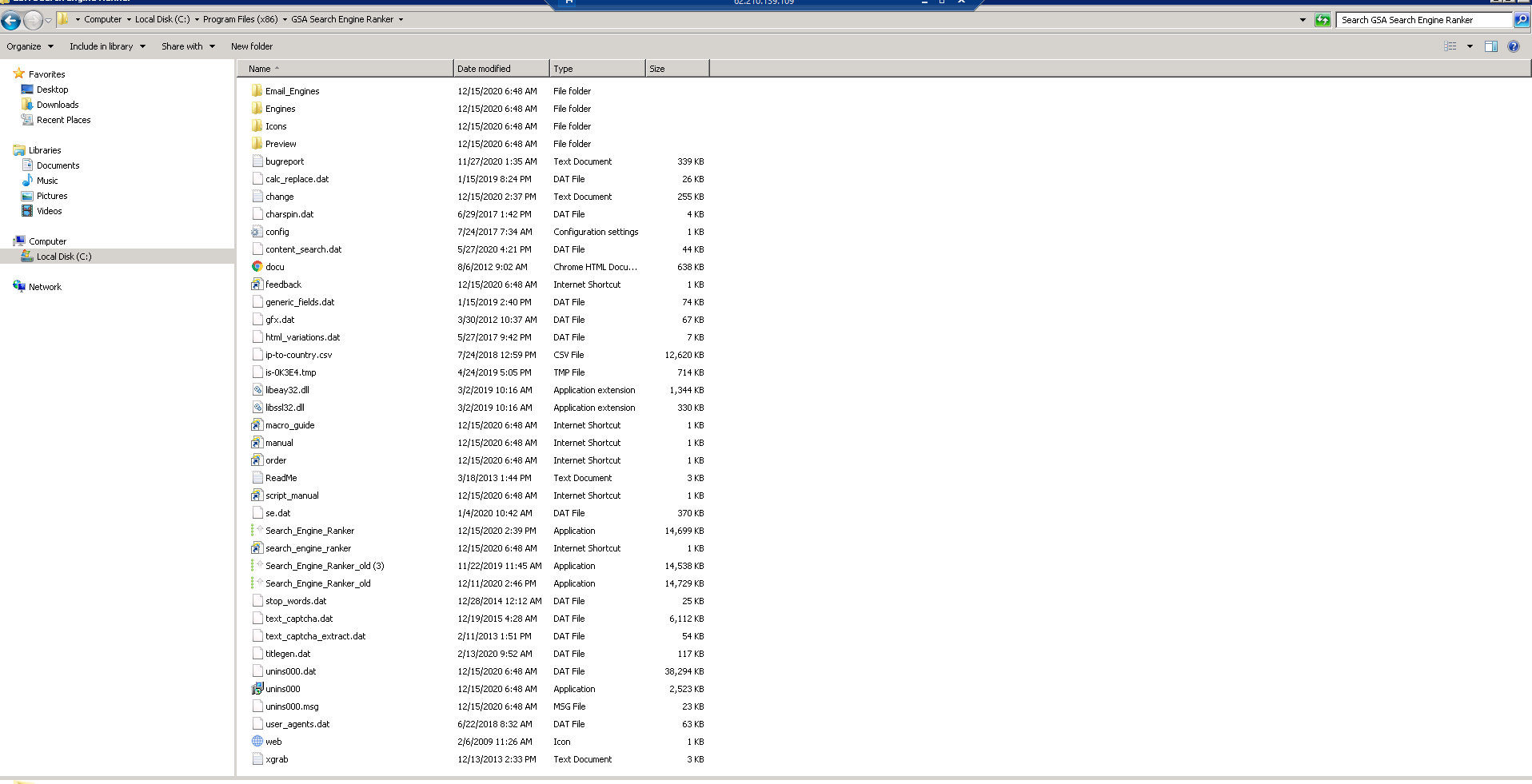Click the macro_guide shortcut icon

click(257, 425)
